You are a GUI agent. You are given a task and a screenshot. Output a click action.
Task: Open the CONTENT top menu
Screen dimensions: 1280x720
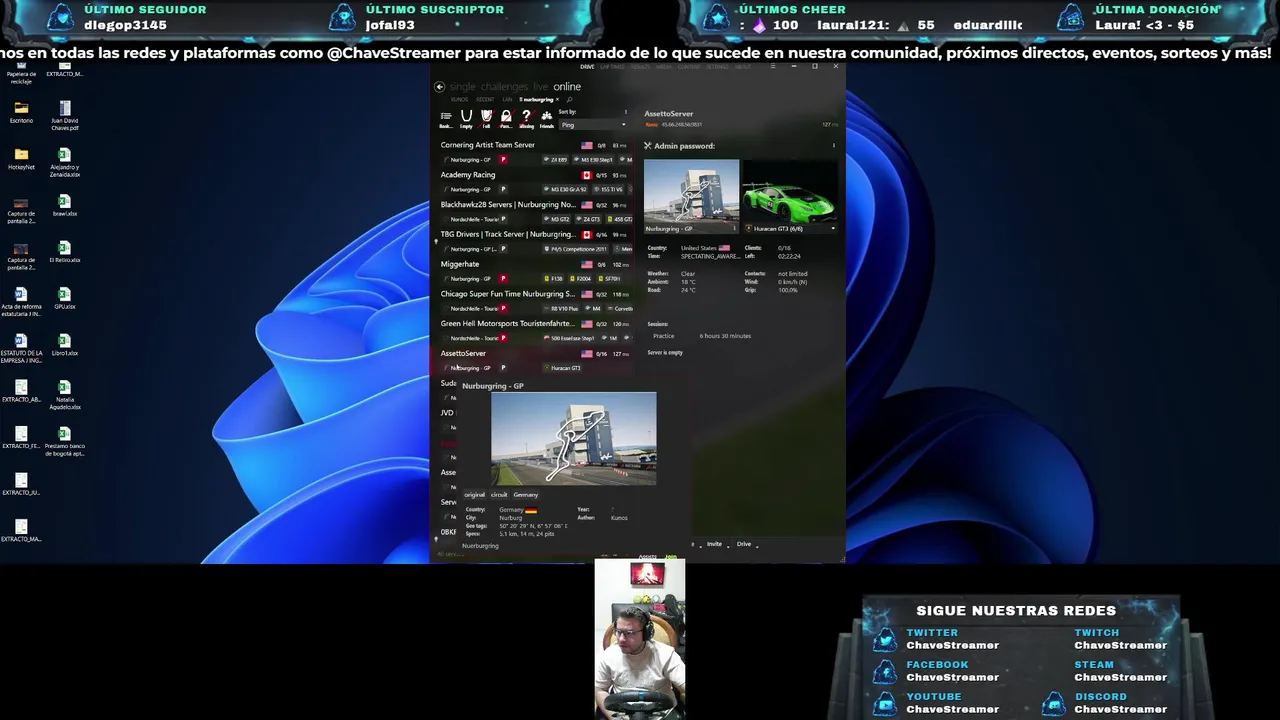(x=689, y=67)
